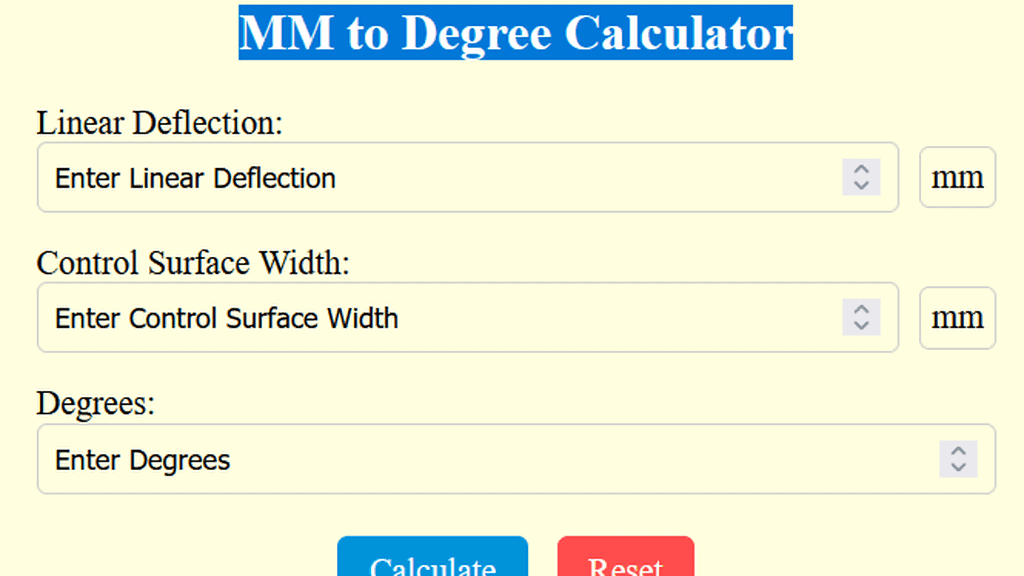Click inside the Enter Control Surface Width field

point(400,317)
